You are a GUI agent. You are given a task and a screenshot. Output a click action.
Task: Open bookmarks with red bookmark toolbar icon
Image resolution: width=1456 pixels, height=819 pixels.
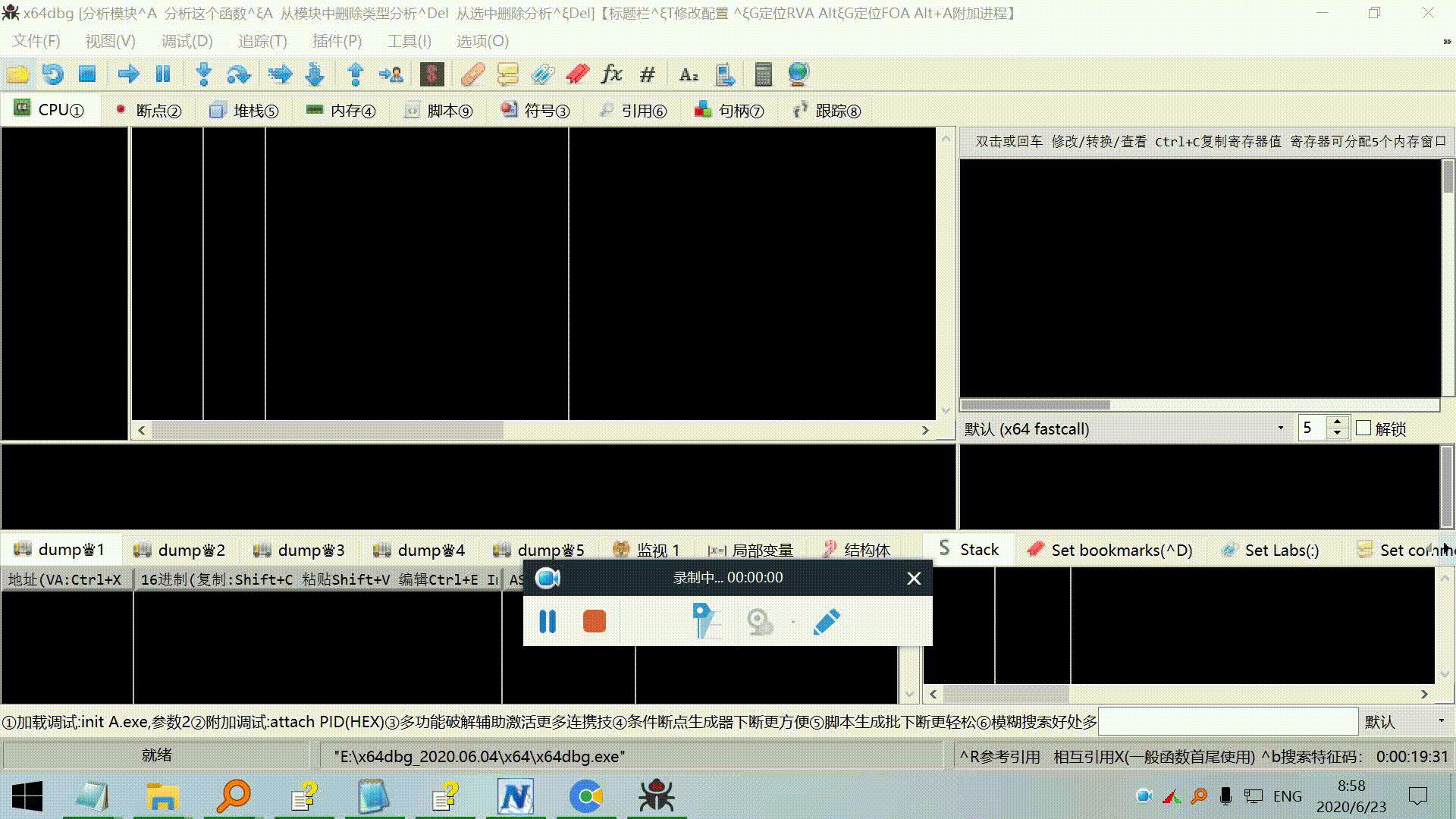[x=577, y=74]
